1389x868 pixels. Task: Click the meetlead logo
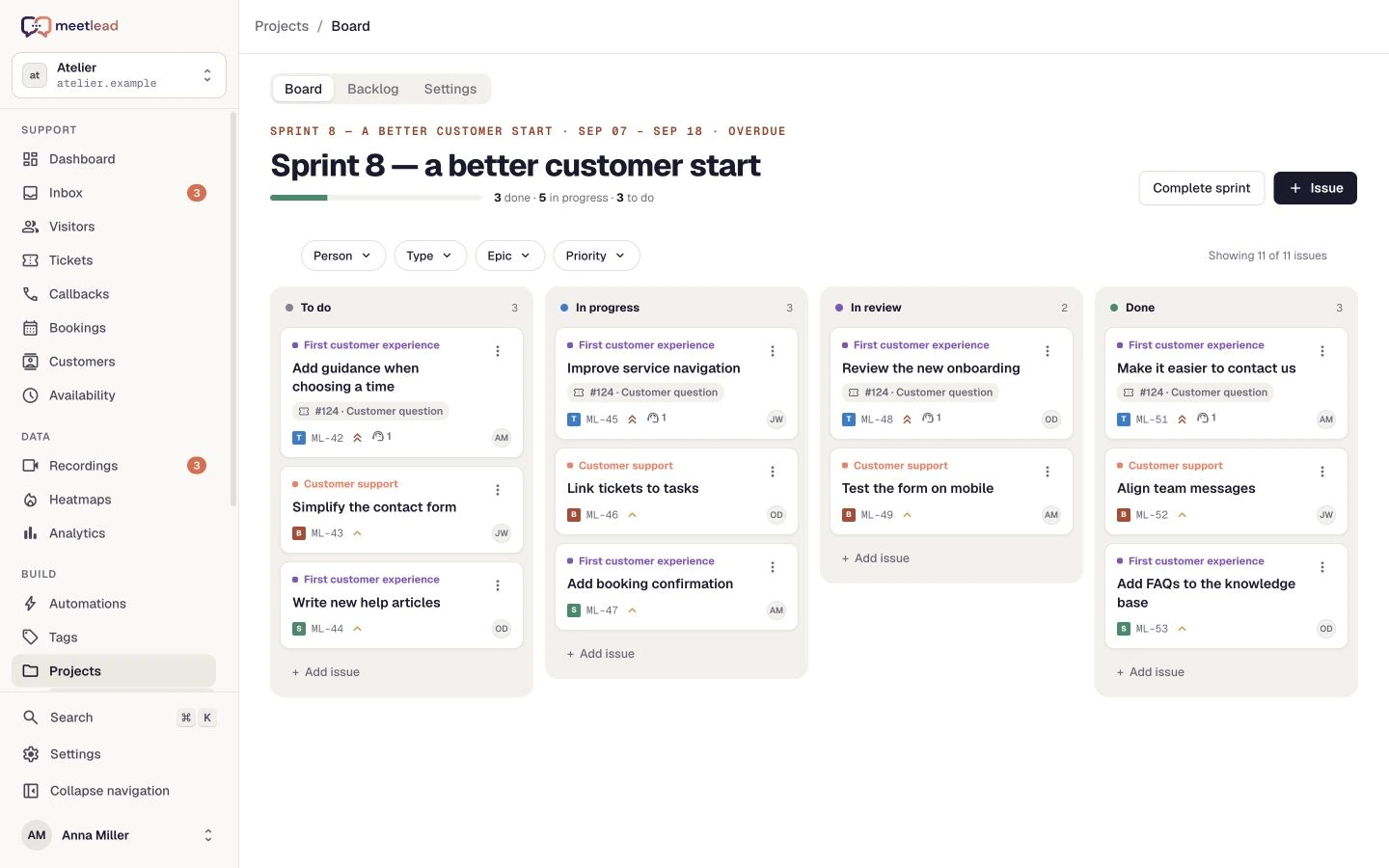pos(69,26)
